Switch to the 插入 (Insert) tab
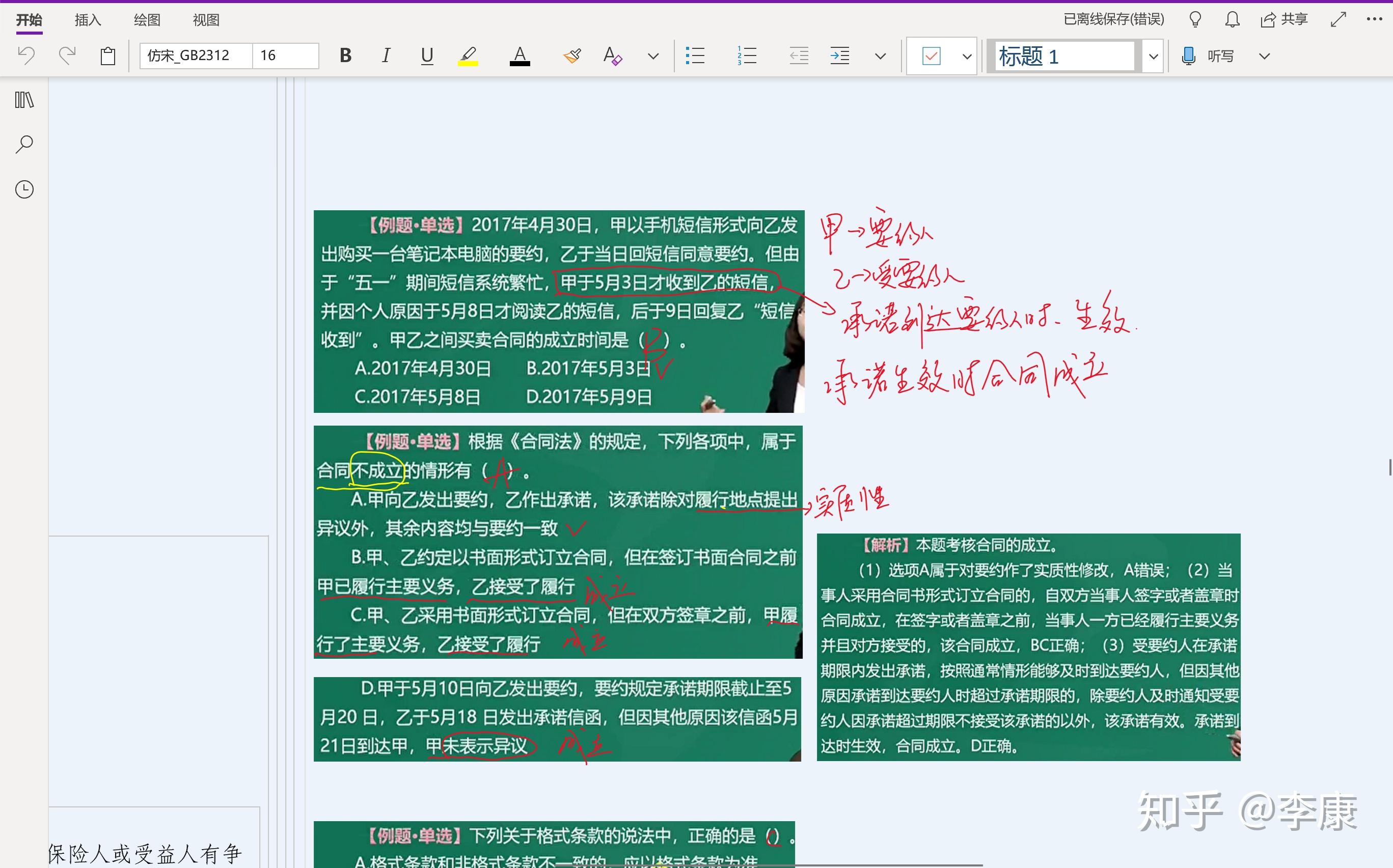Screen dimensions: 1393x868 (x=88, y=20)
